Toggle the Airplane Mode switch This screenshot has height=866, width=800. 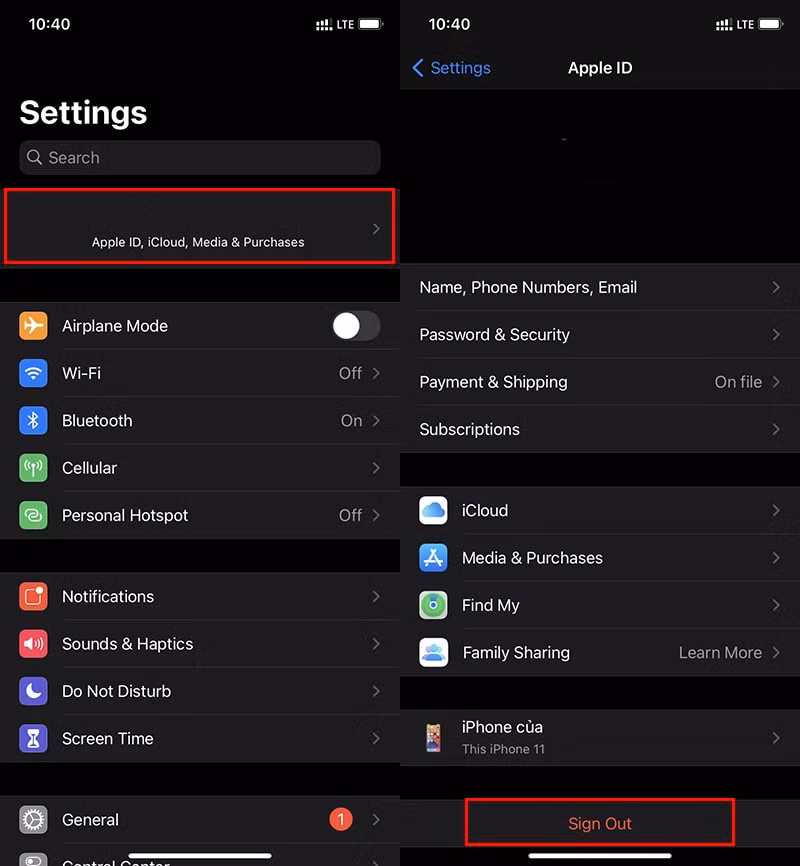[356, 326]
